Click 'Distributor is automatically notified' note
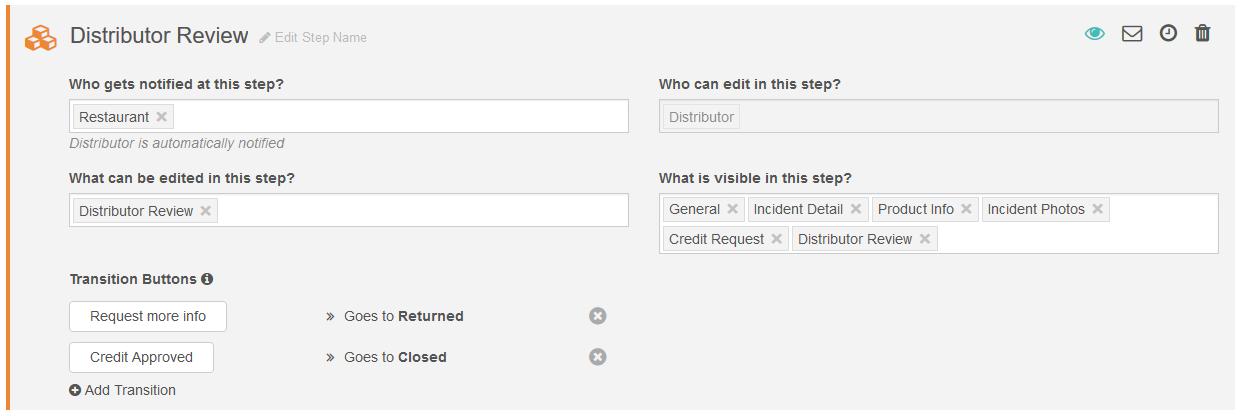The height and width of the screenshot is (416, 1245). 177,143
